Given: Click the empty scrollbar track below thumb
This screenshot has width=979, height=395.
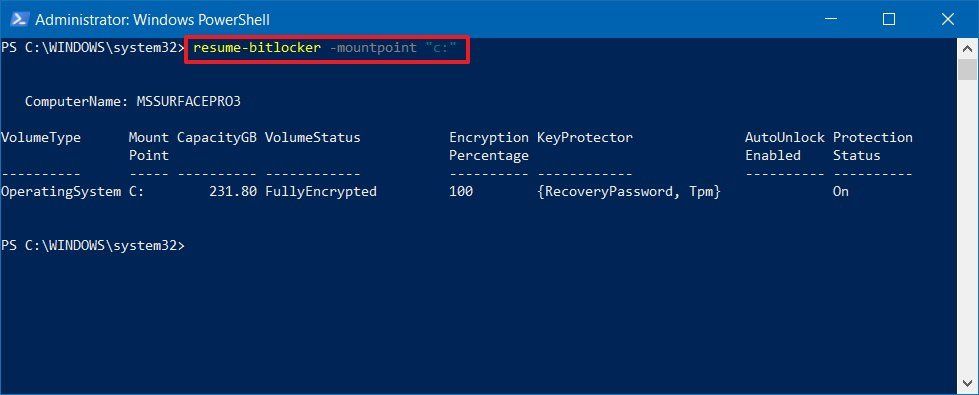Looking at the screenshot, I should (x=967, y=226).
